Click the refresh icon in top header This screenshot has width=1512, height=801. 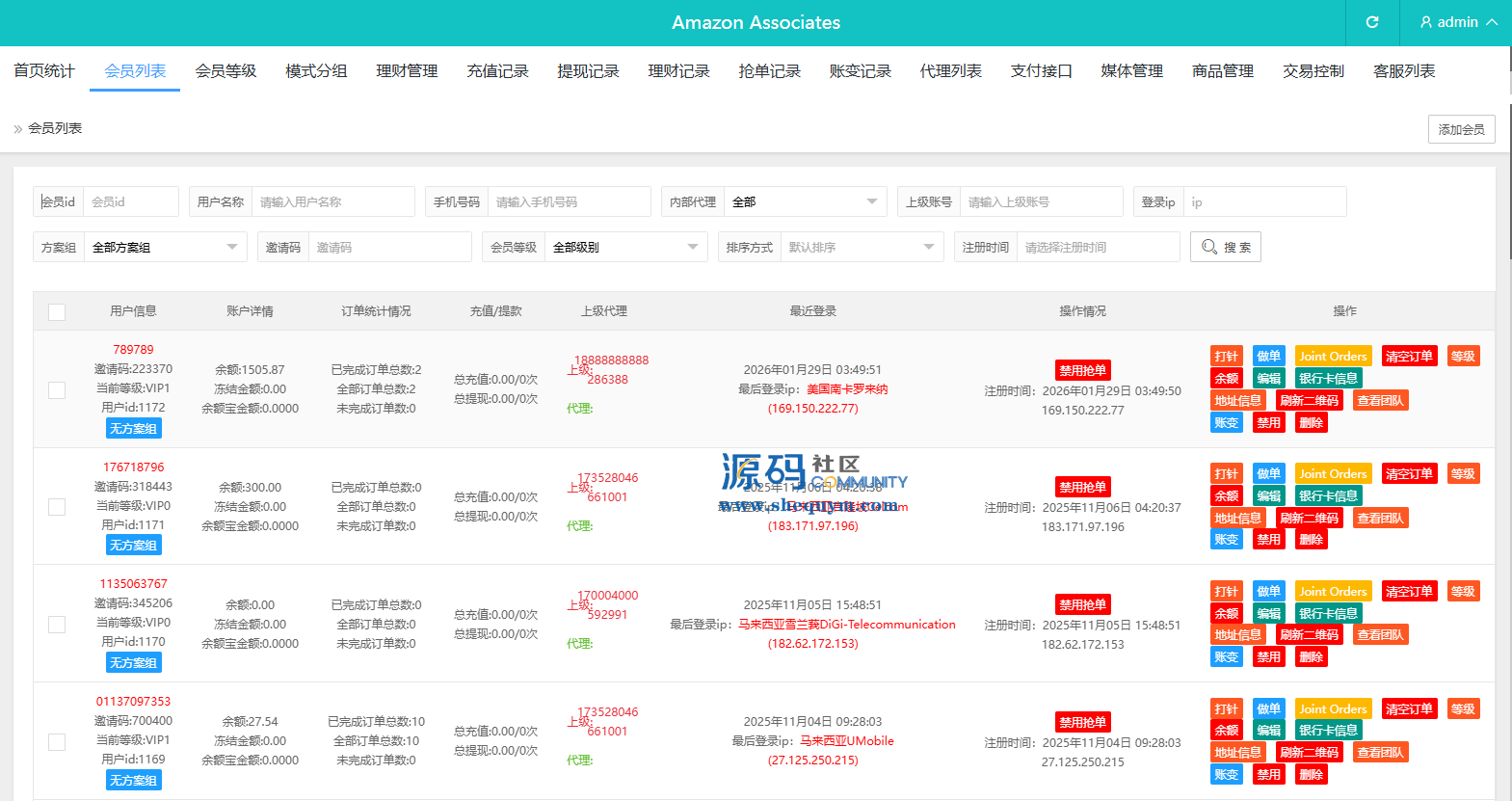pyautogui.click(x=1372, y=22)
